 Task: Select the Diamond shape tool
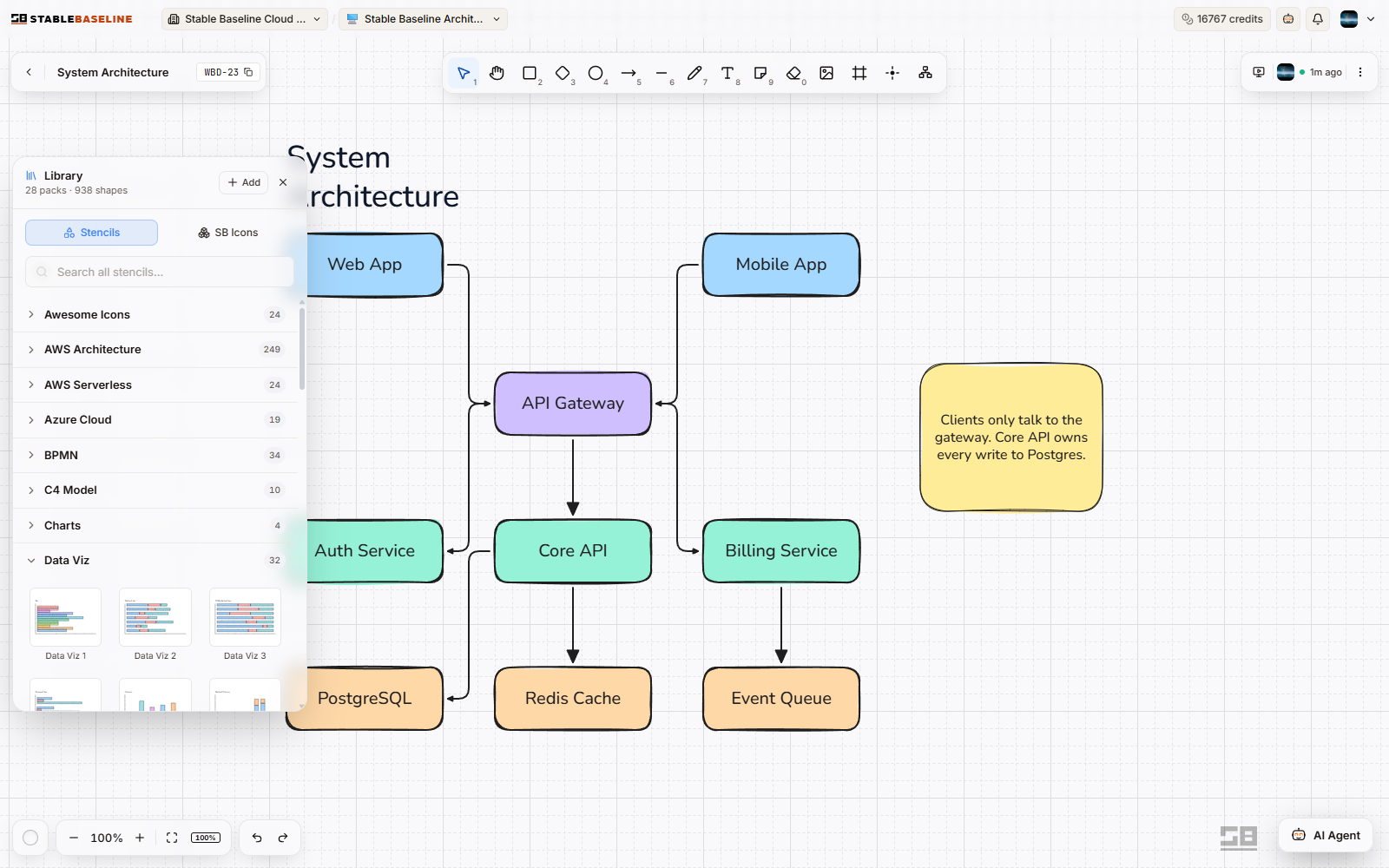click(x=563, y=73)
